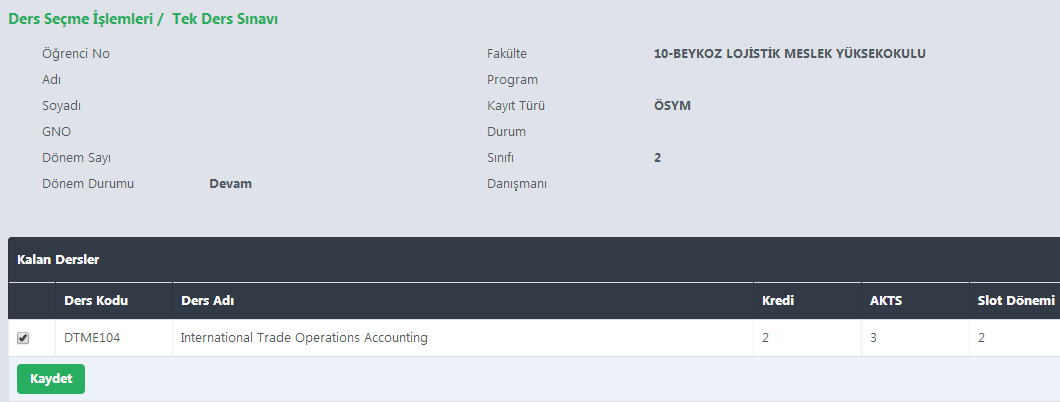The image size is (1060, 402).
Task: Click the ÖSYM registration type value
Action: click(672, 106)
